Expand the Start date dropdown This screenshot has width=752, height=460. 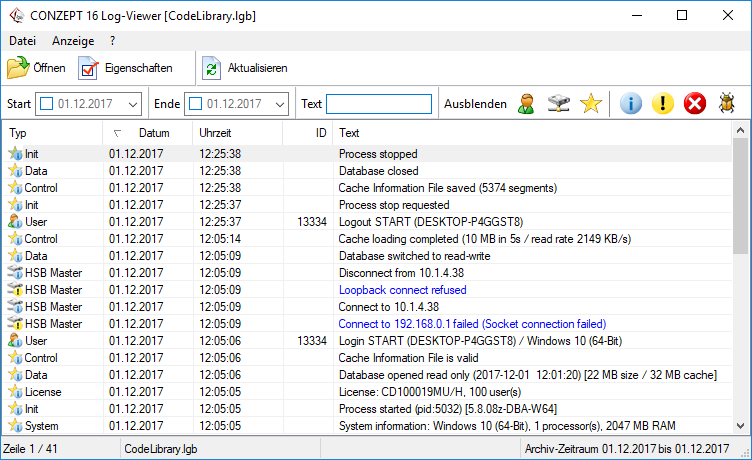pyautogui.click(x=133, y=104)
